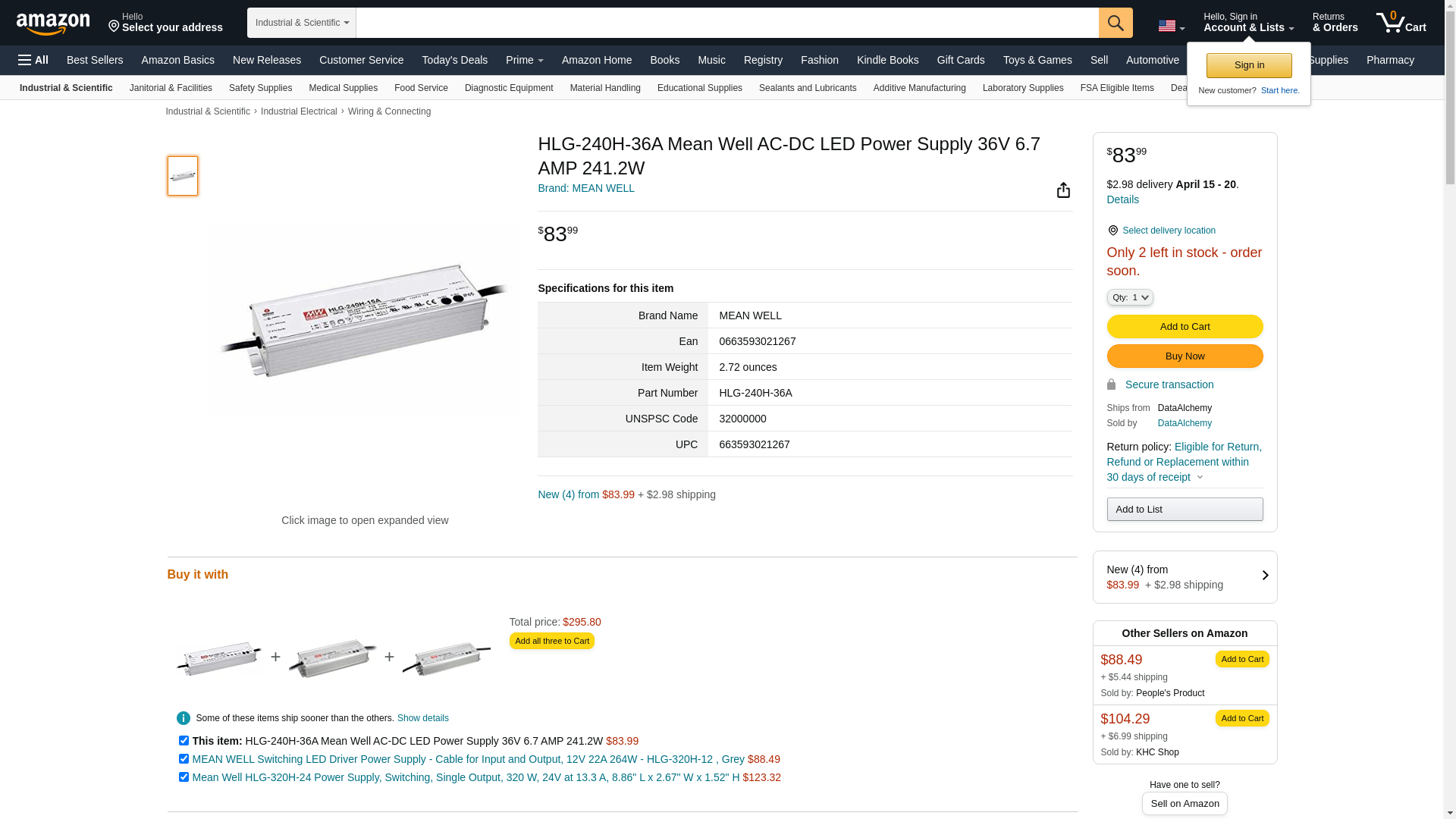Uncheck the HLG-320H-24 bundle item checkbox
The image size is (1456, 819).
click(x=184, y=777)
